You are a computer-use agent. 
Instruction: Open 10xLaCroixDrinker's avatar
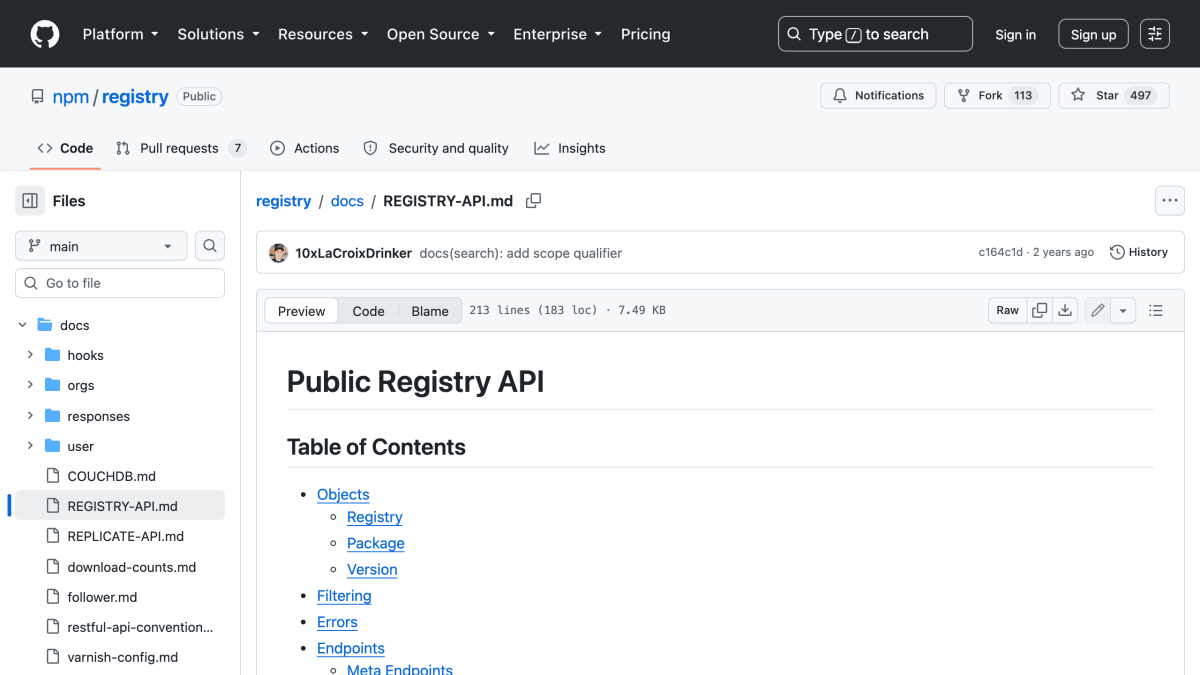[279, 253]
